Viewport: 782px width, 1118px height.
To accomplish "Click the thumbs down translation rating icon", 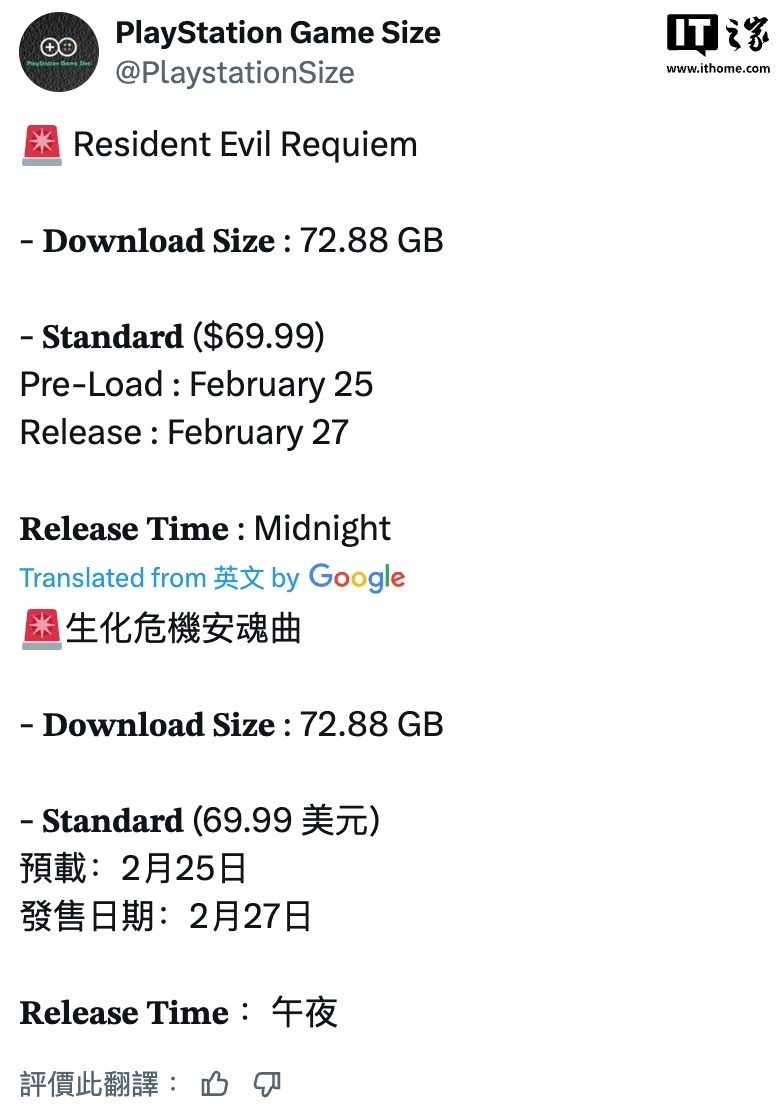I will pyautogui.click(x=267, y=1084).
